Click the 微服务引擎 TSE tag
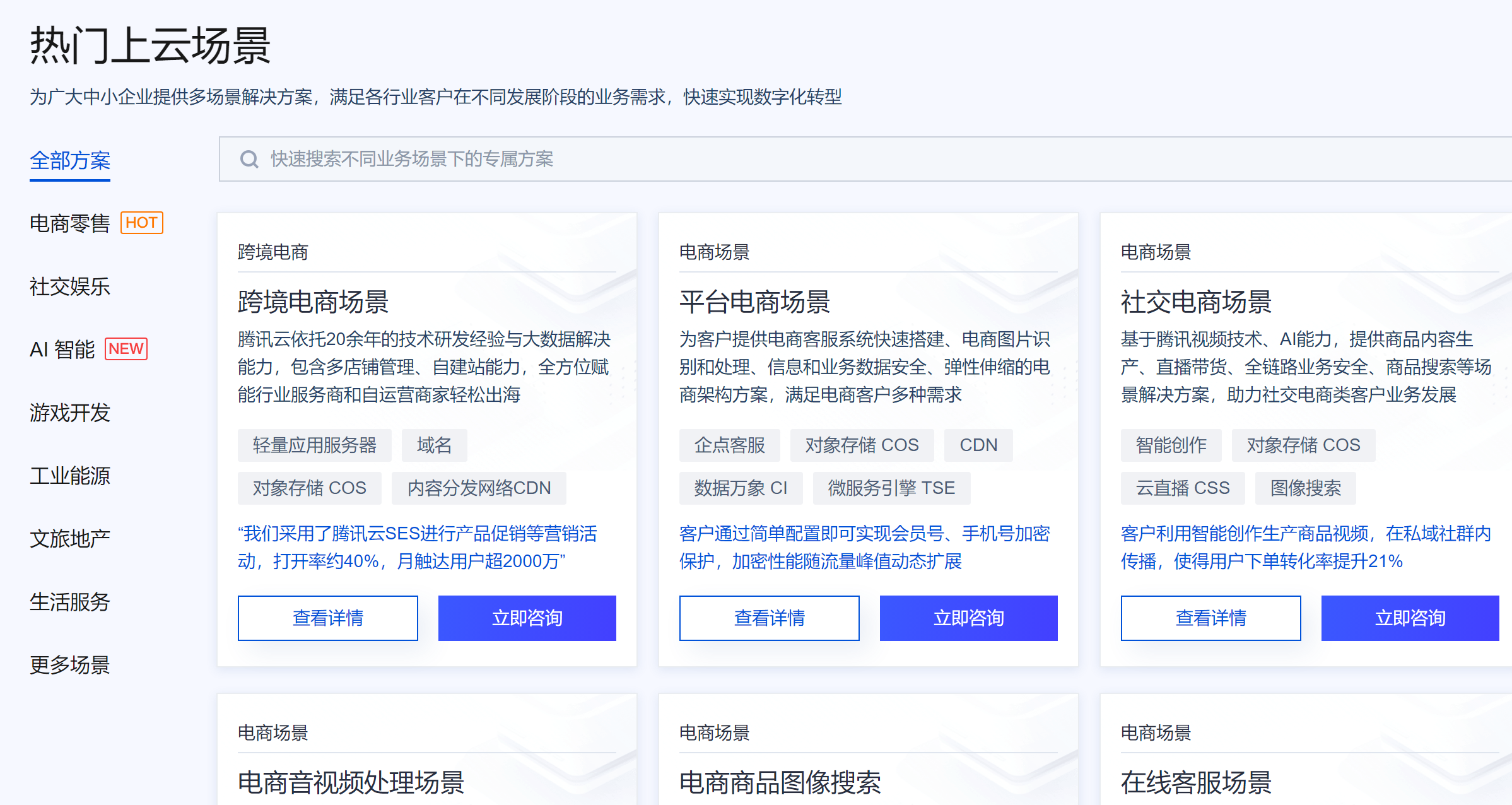Viewport: 1512px width, 805px height. [x=891, y=488]
